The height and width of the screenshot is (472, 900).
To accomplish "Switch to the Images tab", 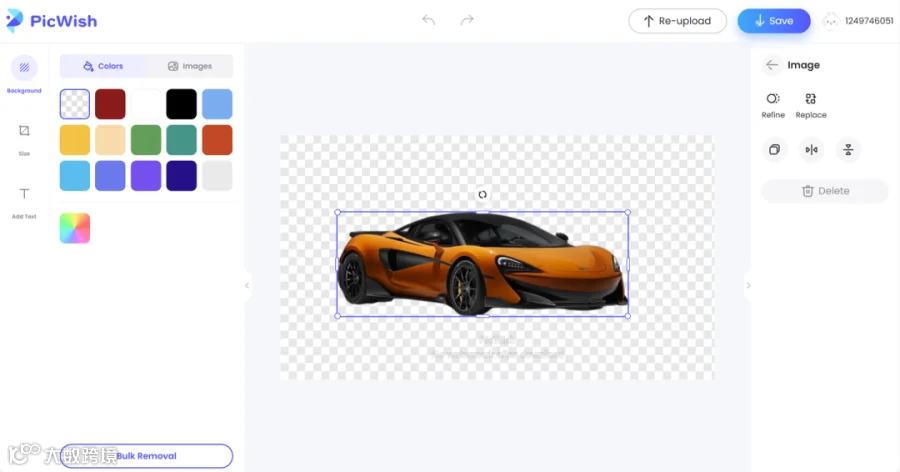I will (x=190, y=66).
